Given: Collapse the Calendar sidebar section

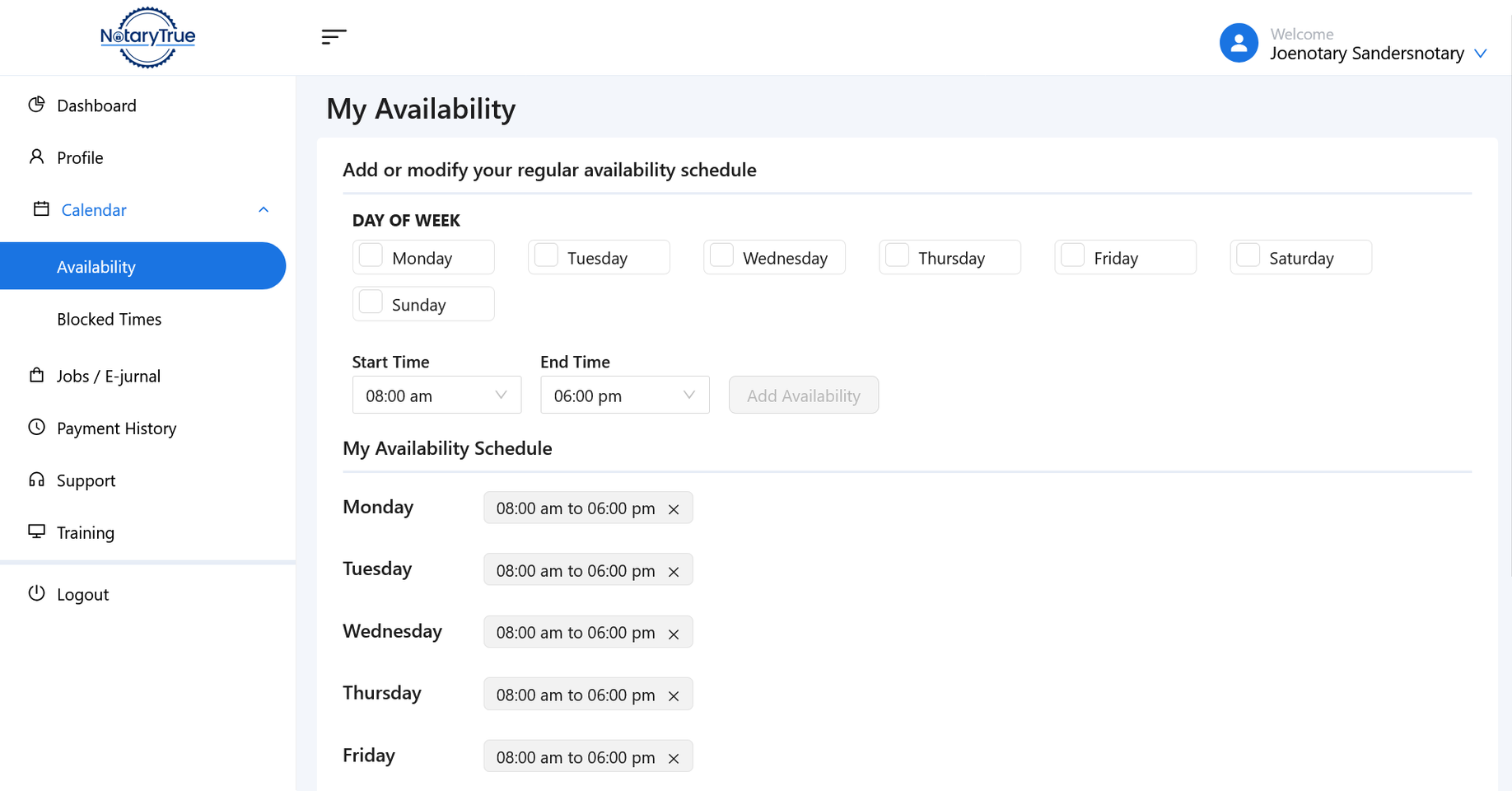Looking at the screenshot, I should 263,209.
